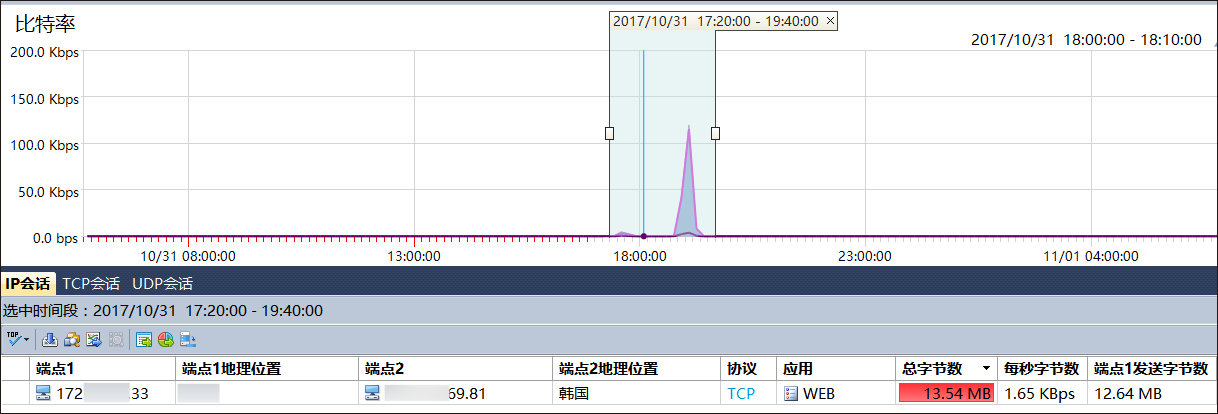Click the 200.0 Kbps axis label
1218x414 pixels.
click(44, 52)
